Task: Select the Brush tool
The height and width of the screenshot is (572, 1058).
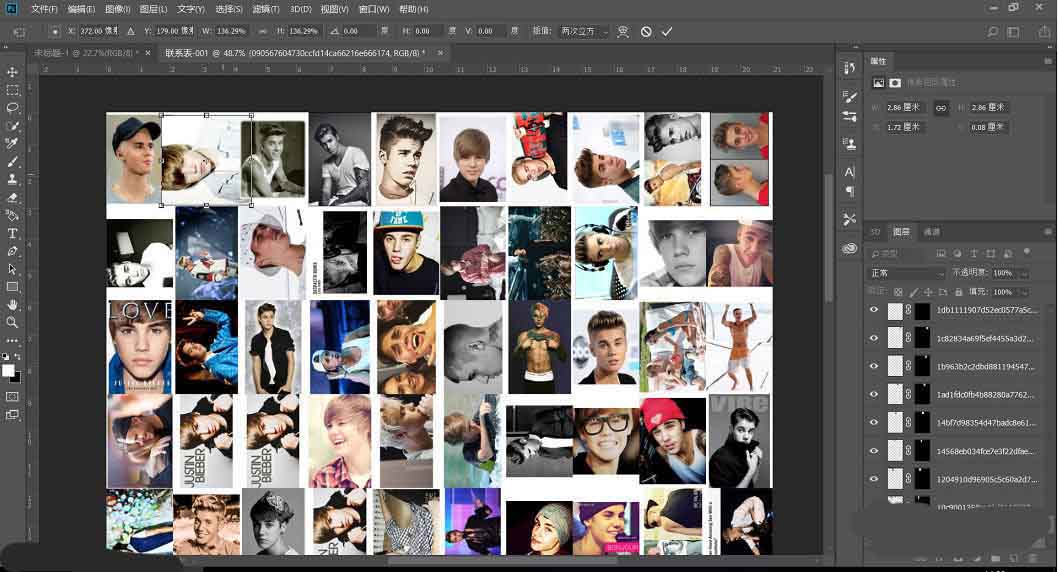Action: (12, 162)
